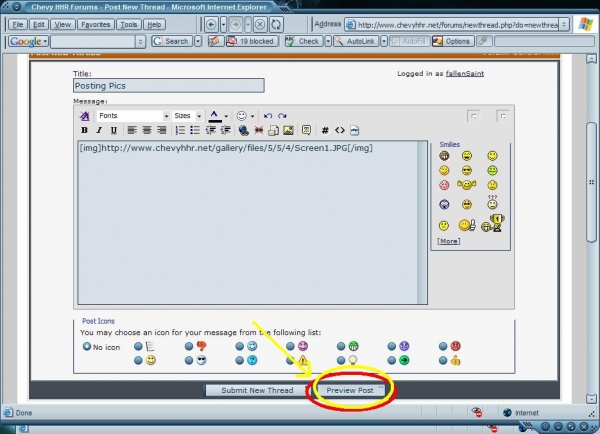Select the 'No icon' radio button

point(86,347)
